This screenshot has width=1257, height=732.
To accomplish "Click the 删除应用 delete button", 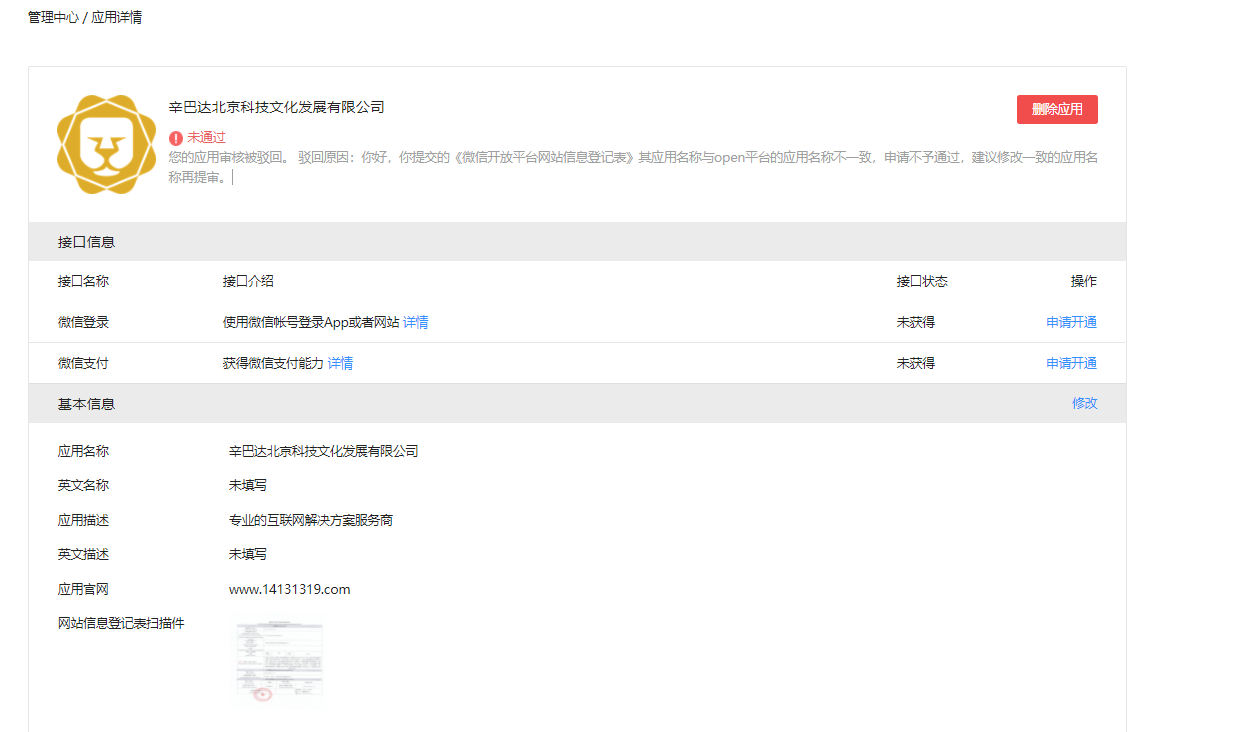I will [x=1057, y=109].
